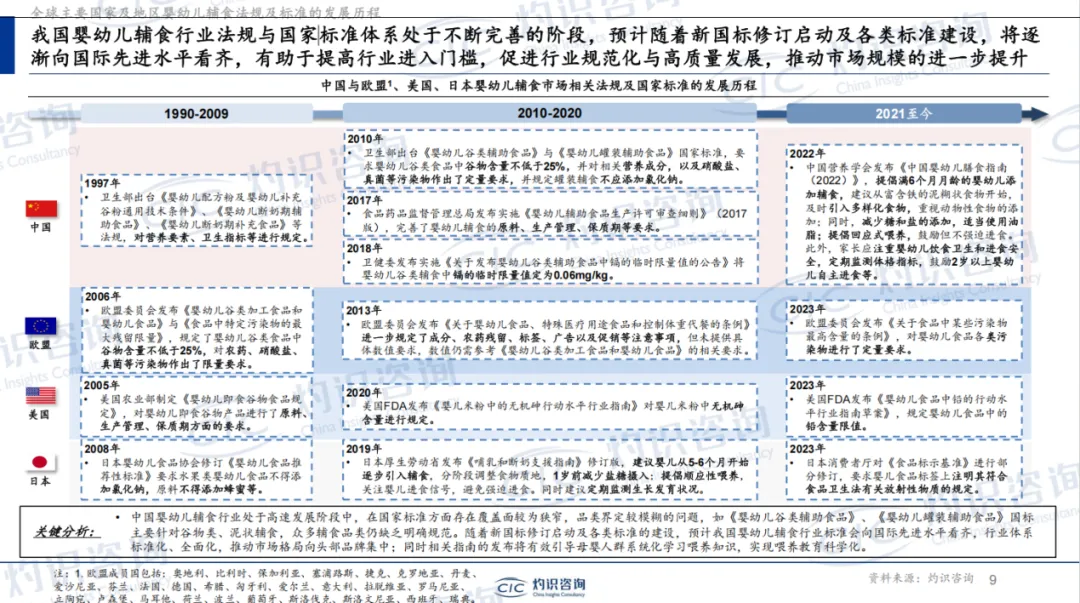The width and height of the screenshot is (1080, 603).
Task: Click the 2022年 heading
Action: 807,153
